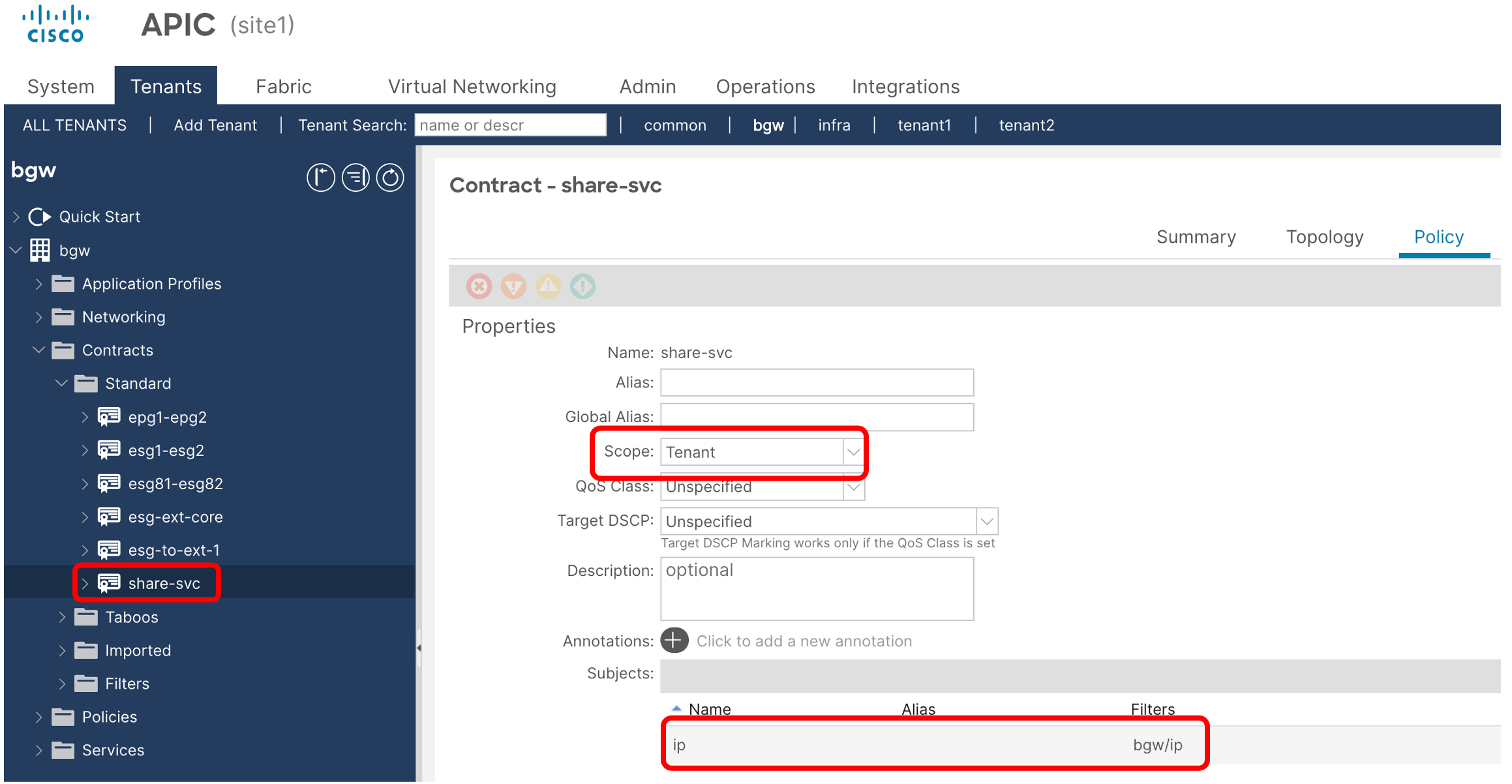Click the yellow minor fault icon
Screen dimensions: 1512x784
pyautogui.click(x=548, y=286)
